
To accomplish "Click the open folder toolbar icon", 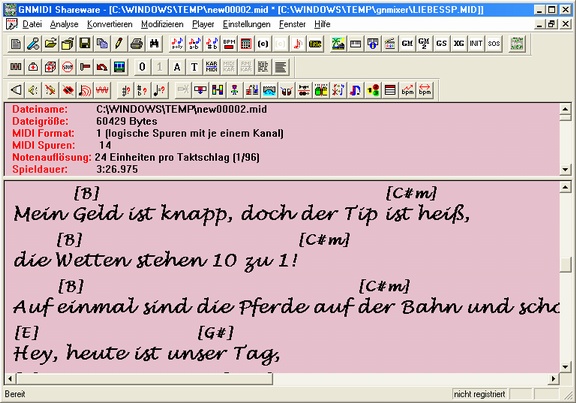I will [51, 44].
